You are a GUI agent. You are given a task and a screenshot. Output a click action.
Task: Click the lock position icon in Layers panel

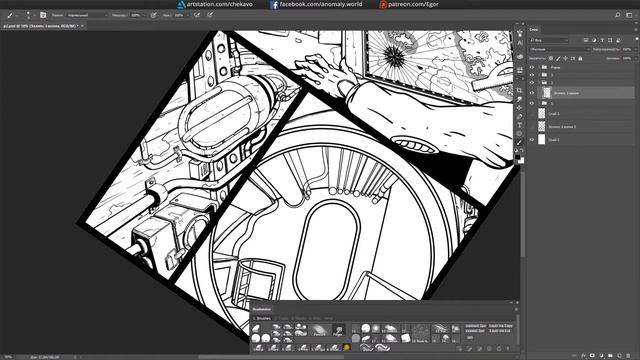coord(565,58)
